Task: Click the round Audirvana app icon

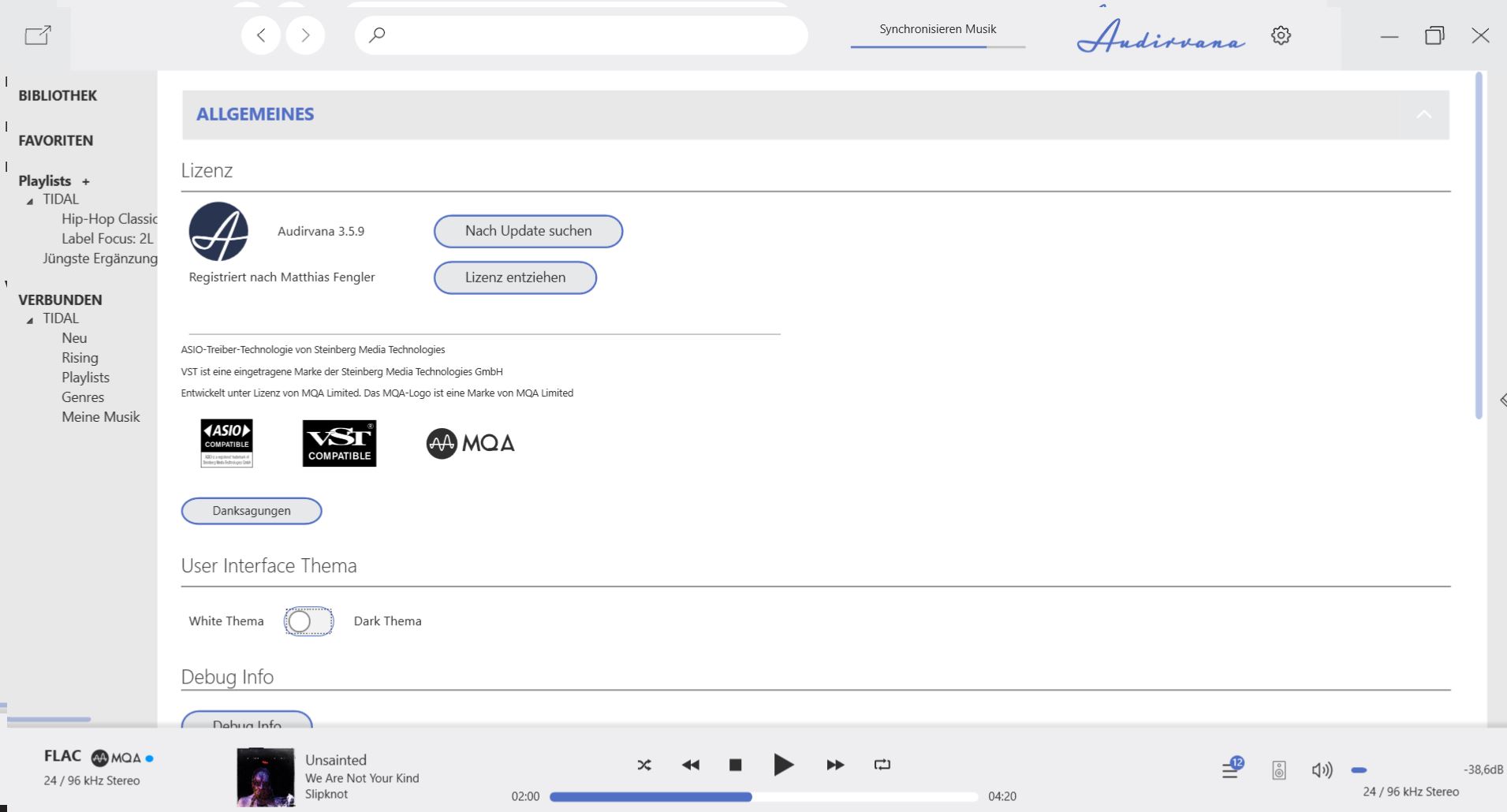Action: coord(218,232)
